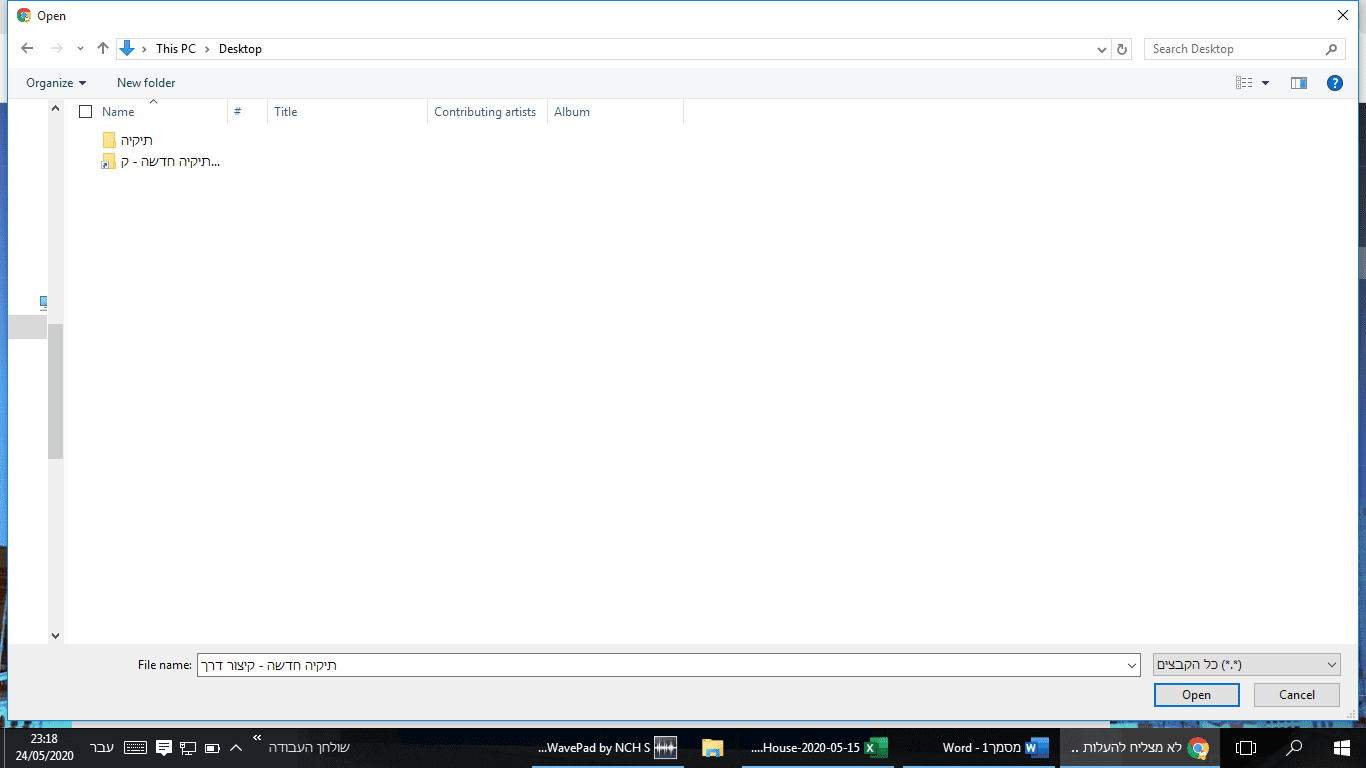The height and width of the screenshot is (768, 1366).
Task: Go back using the back arrow
Action: coord(27,48)
